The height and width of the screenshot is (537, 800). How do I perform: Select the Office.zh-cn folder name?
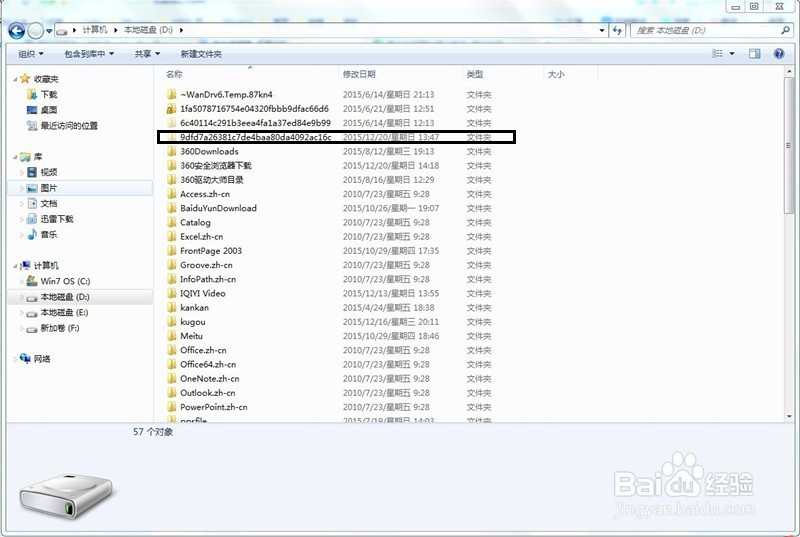coord(203,350)
